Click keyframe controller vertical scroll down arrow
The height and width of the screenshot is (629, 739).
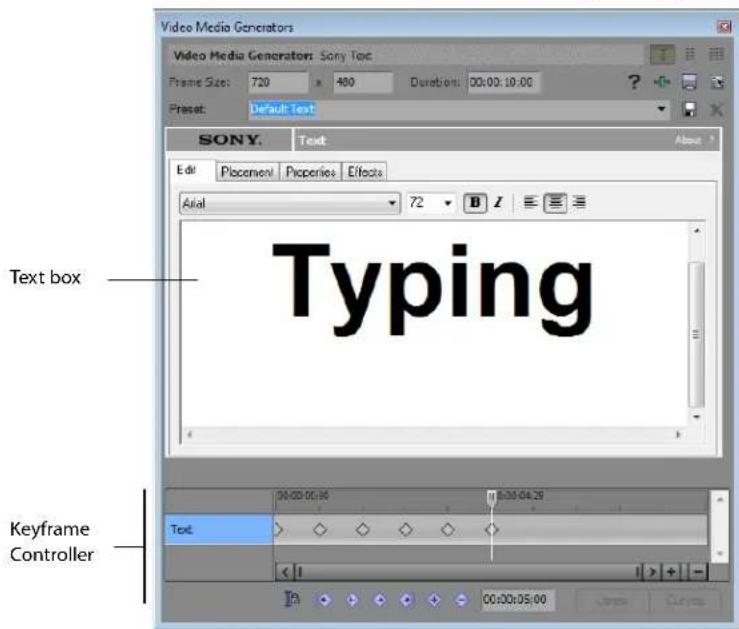coord(720,553)
